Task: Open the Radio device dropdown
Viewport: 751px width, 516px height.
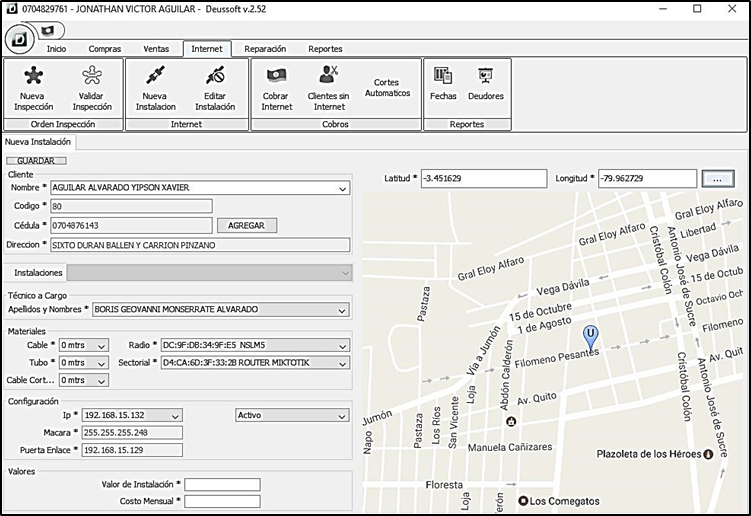Action: click(x=343, y=345)
